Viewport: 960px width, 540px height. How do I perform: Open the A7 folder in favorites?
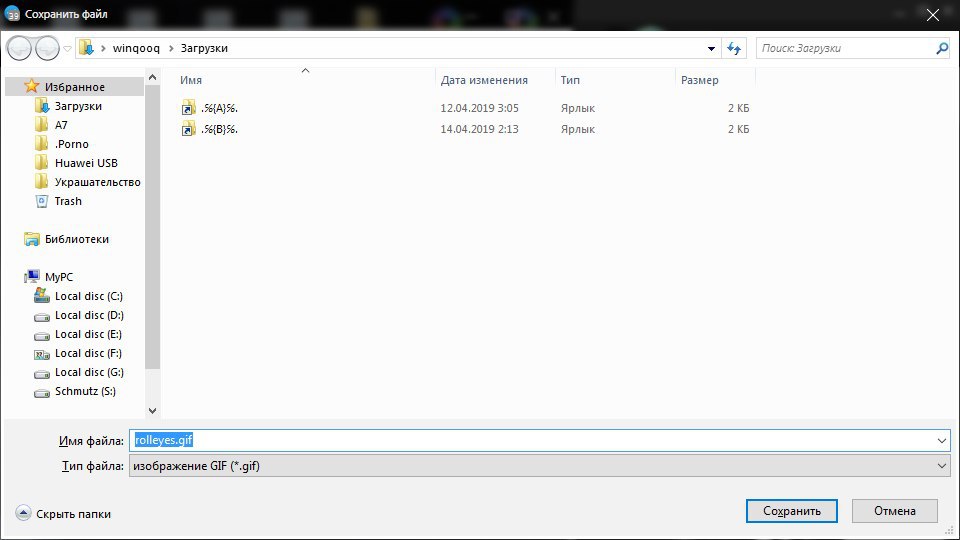click(x=61, y=125)
